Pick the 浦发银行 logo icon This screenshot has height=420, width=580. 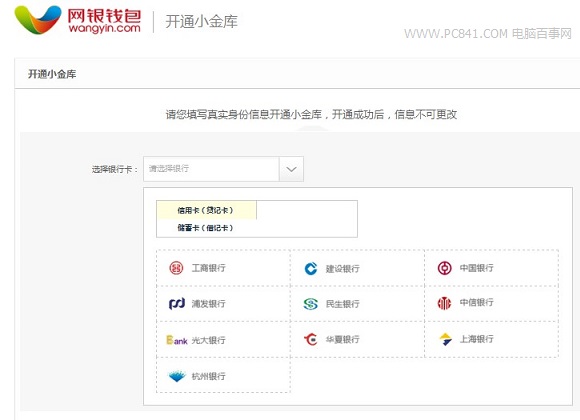tap(177, 304)
